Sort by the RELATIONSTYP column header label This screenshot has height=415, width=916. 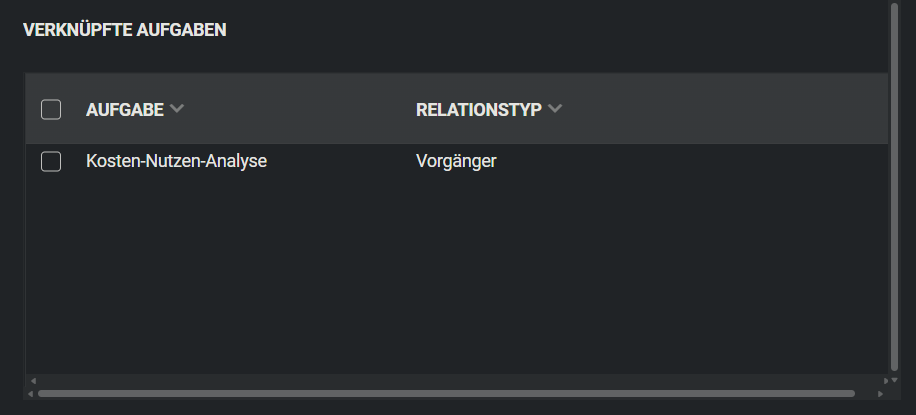point(478,110)
